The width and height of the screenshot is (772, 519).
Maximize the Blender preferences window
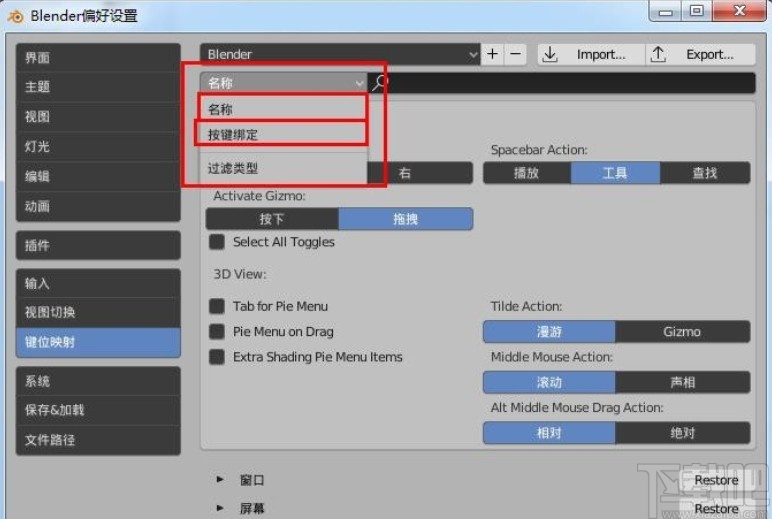coord(697,11)
